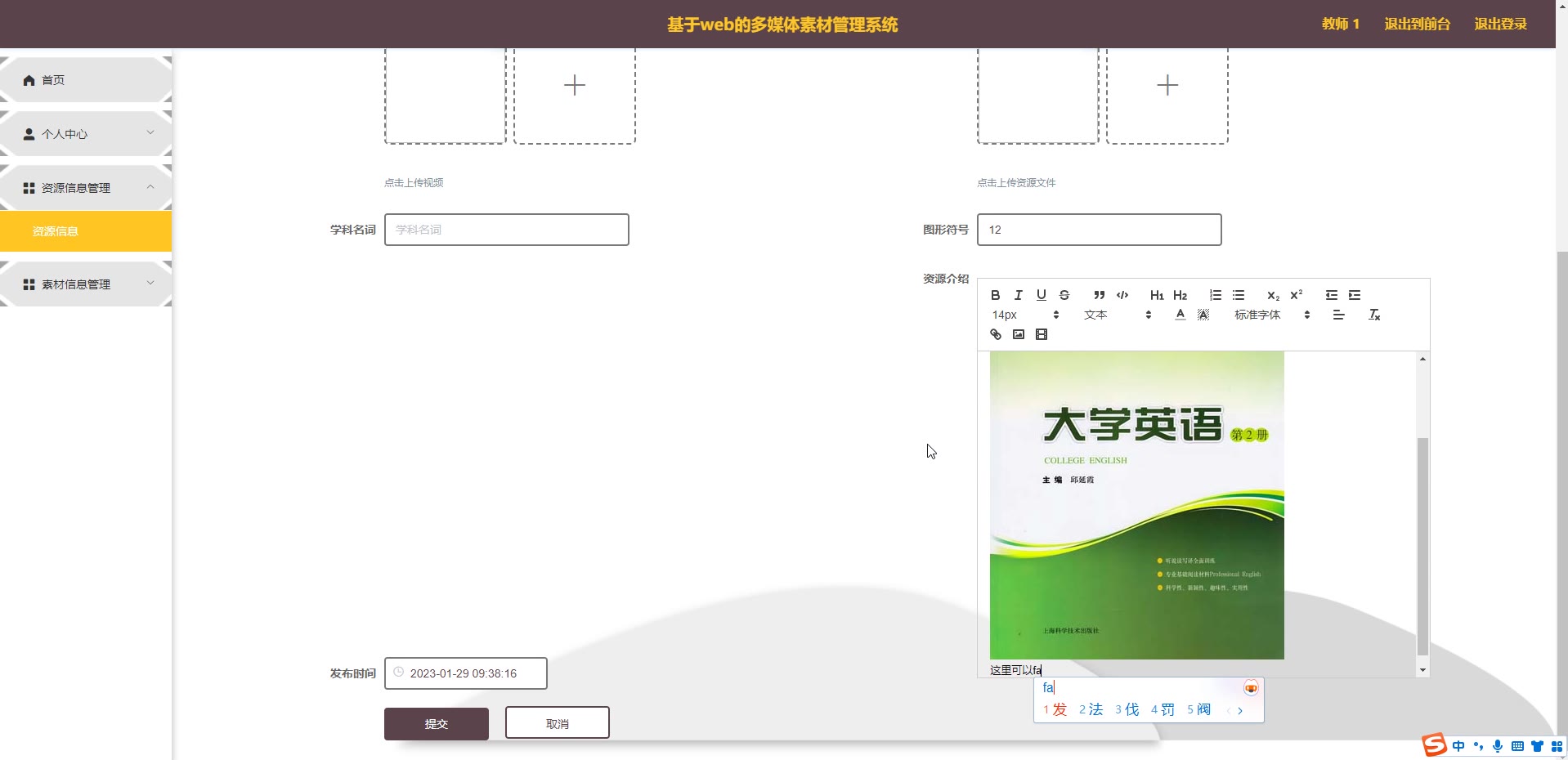Toggle underline formatting in the editor

(x=1041, y=295)
